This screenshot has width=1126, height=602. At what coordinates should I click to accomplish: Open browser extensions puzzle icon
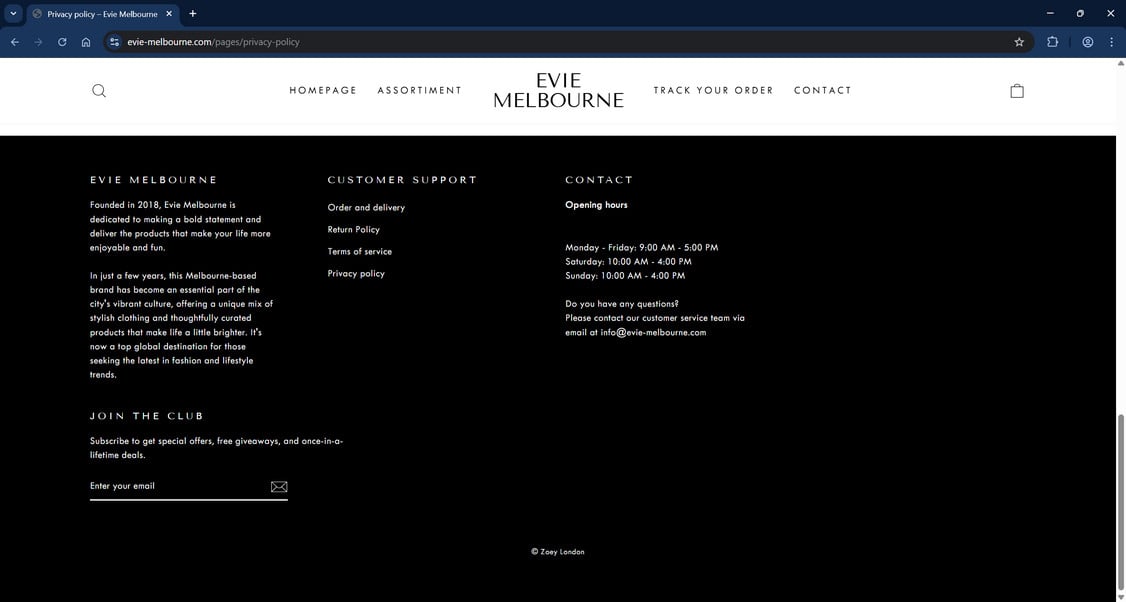click(x=1052, y=42)
